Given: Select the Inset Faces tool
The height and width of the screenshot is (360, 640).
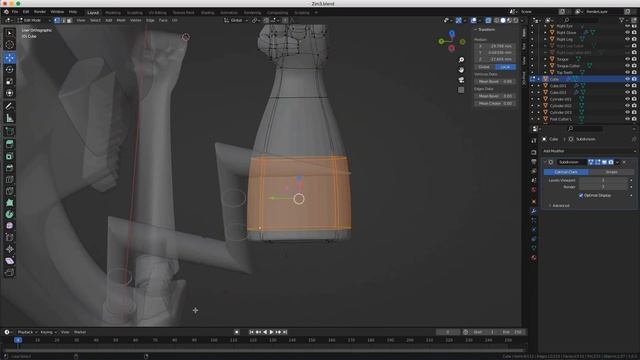Looking at the screenshot, I should coord(9,156).
